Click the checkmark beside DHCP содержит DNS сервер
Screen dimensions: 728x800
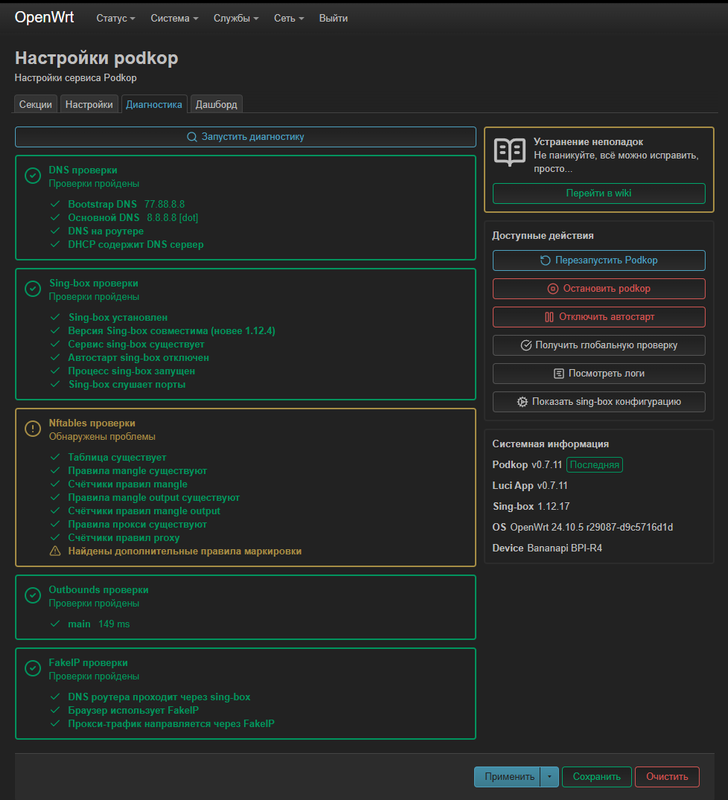tap(55, 244)
